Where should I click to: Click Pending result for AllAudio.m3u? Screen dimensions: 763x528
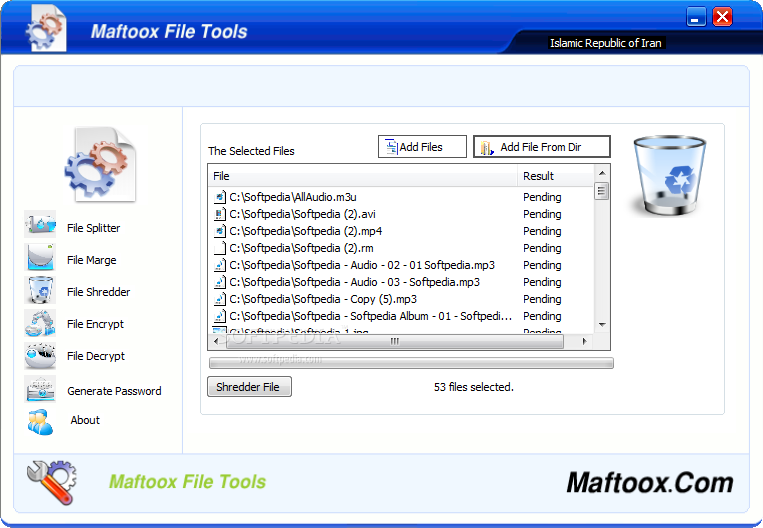click(x=542, y=197)
